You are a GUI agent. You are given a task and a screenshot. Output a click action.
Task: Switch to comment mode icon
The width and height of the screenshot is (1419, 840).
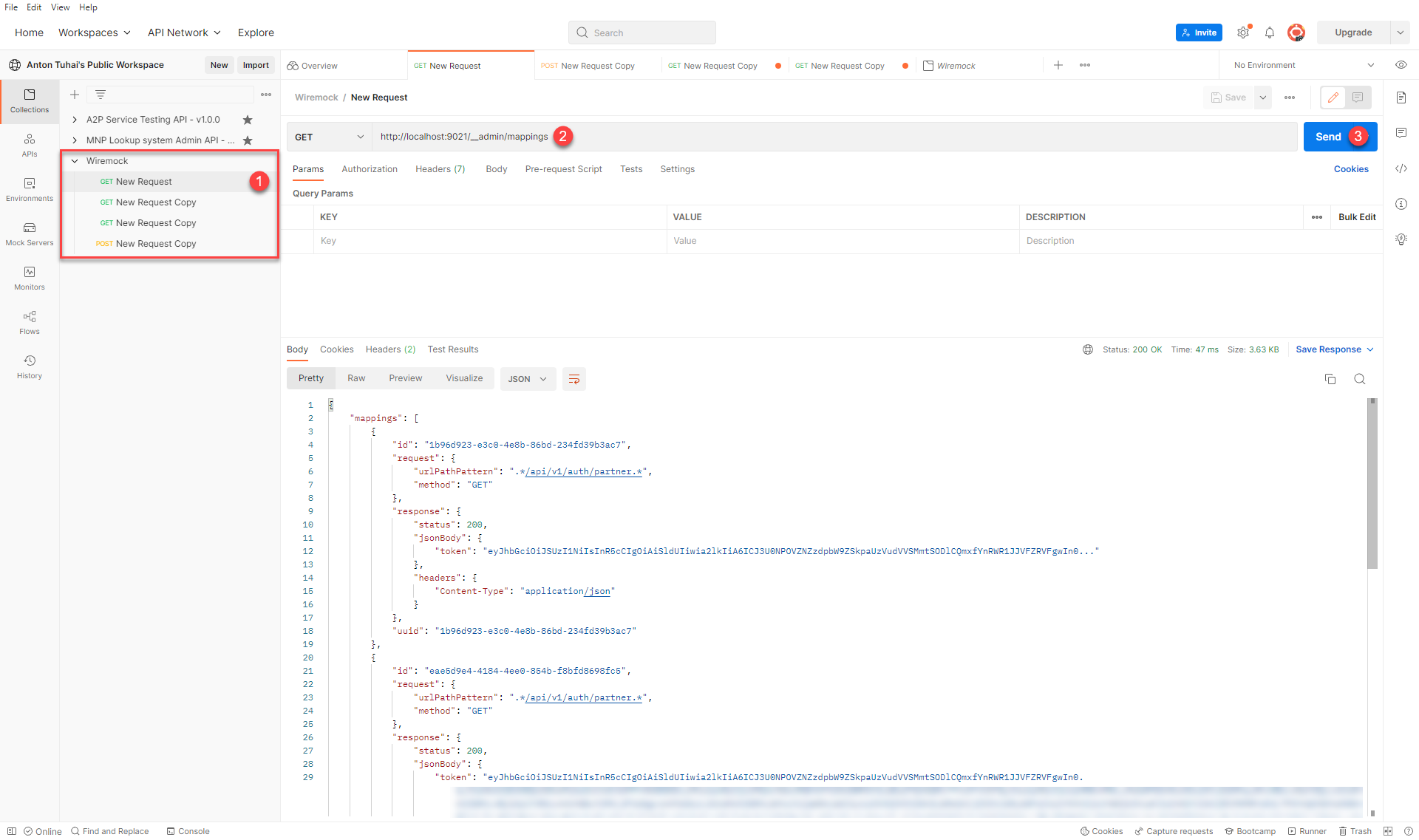tap(1358, 98)
